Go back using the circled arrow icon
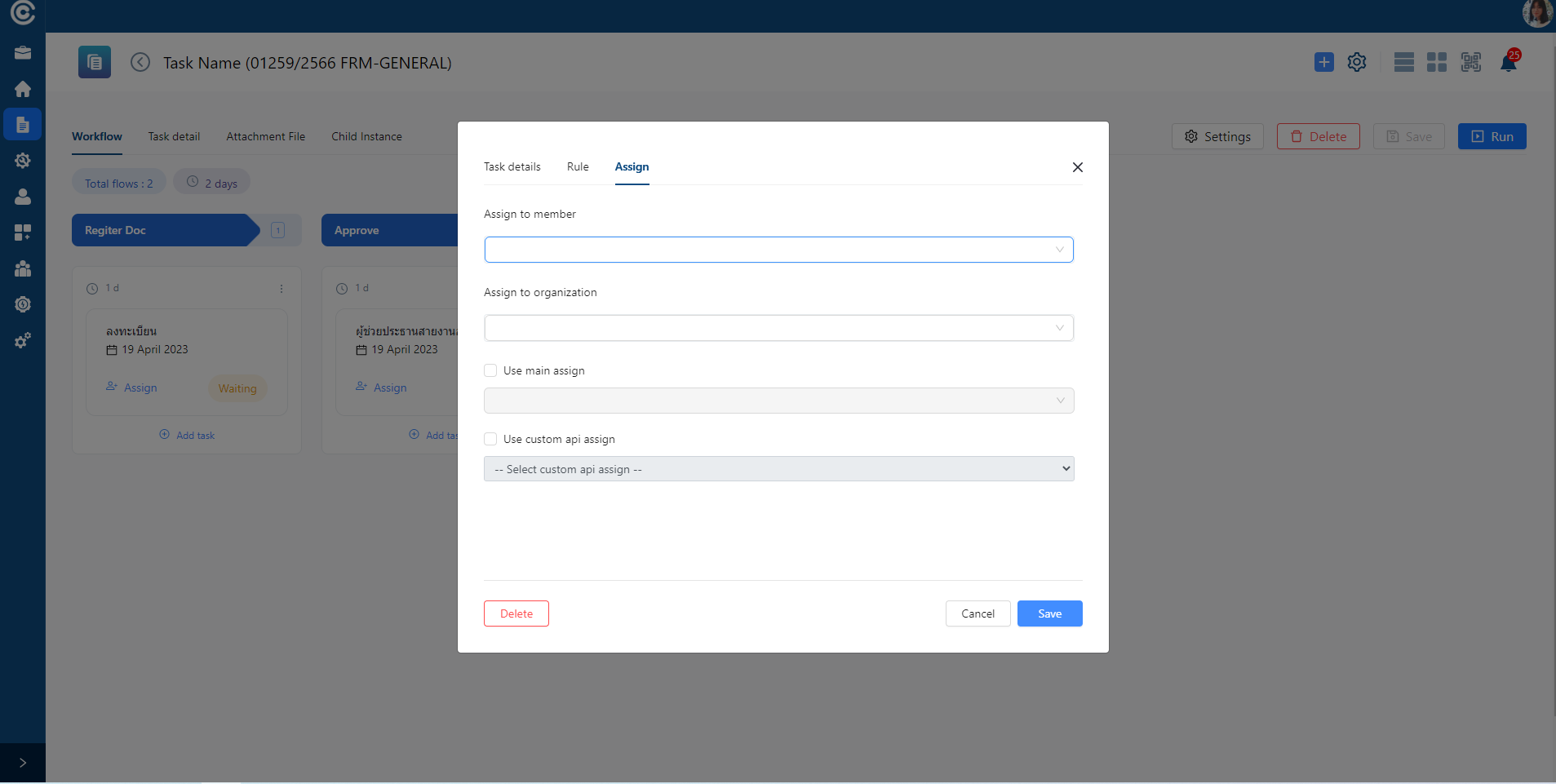Viewport: 1556px width, 784px height. pos(140,63)
